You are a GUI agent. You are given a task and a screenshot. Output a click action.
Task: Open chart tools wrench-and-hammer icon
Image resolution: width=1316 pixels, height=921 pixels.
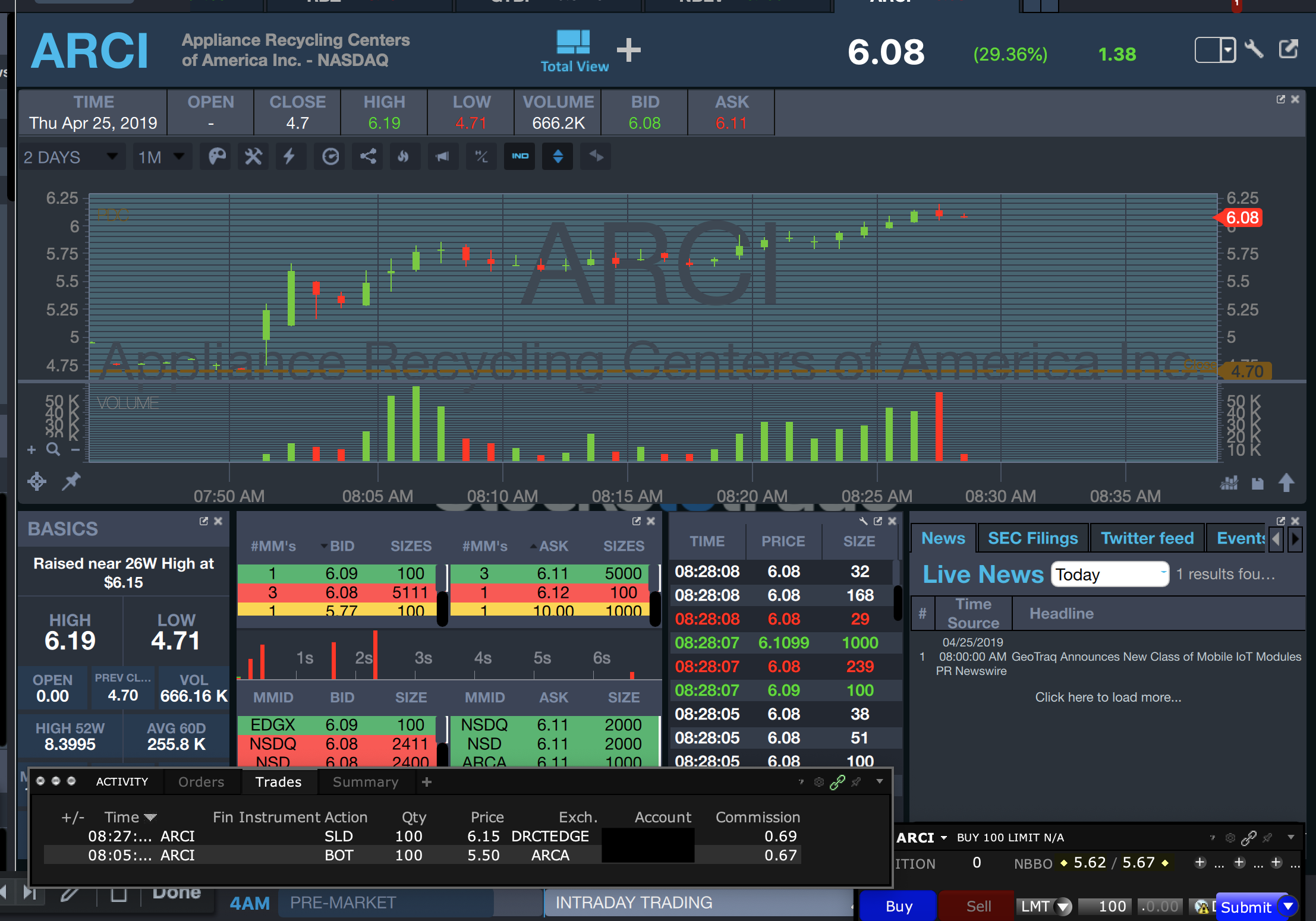click(253, 157)
